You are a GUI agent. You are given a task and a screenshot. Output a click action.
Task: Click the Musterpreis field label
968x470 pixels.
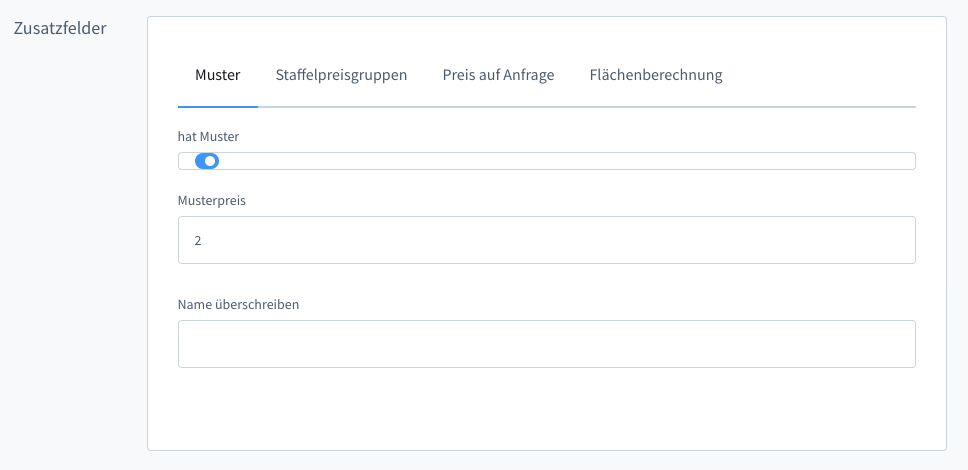pyautogui.click(x=212, y=200)
